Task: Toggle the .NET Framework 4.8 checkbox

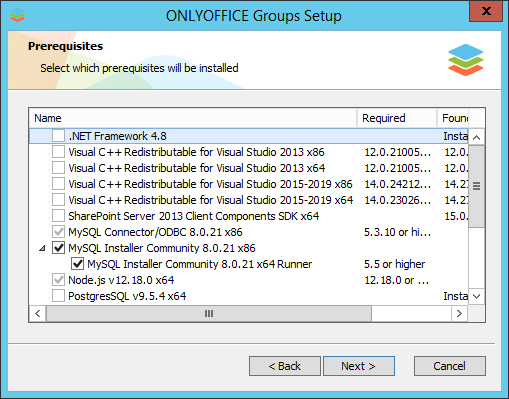Action: coord(58,136)
